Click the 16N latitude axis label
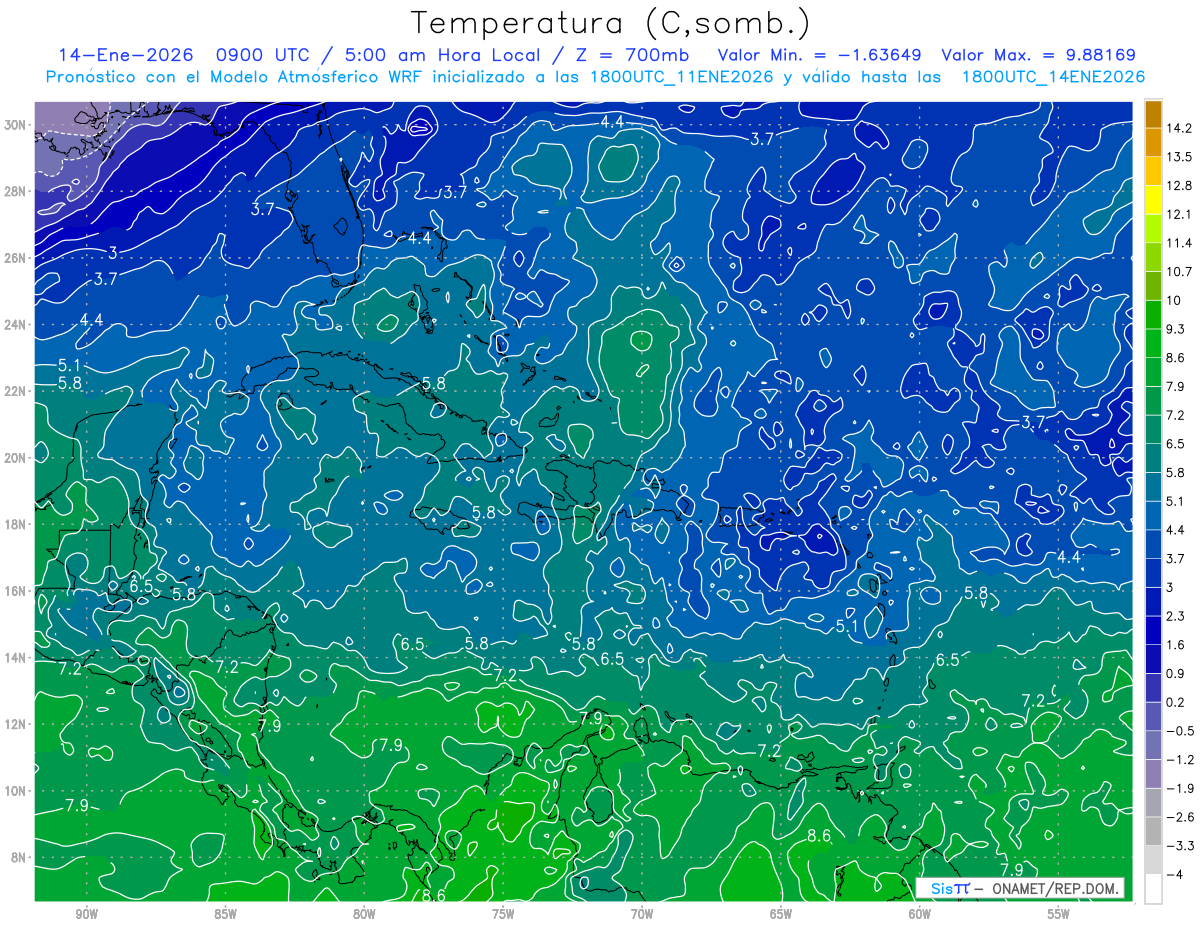 tap(16, 591)
